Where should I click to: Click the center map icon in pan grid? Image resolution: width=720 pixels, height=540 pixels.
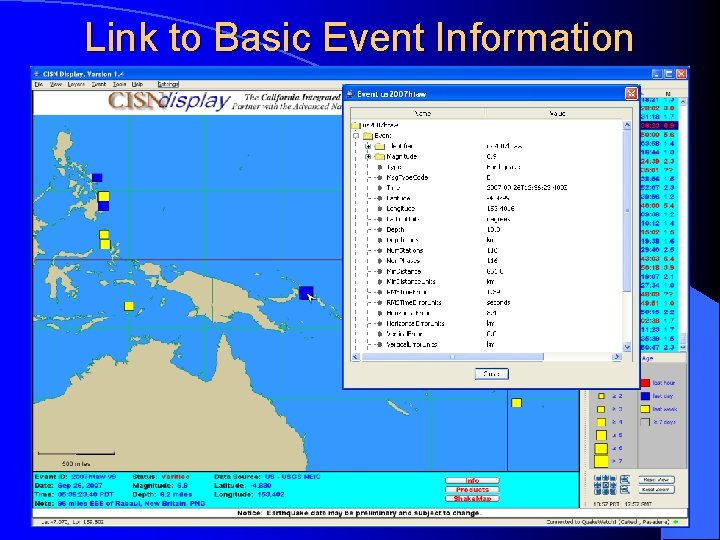pyautogui.click(x=606, y=485)
